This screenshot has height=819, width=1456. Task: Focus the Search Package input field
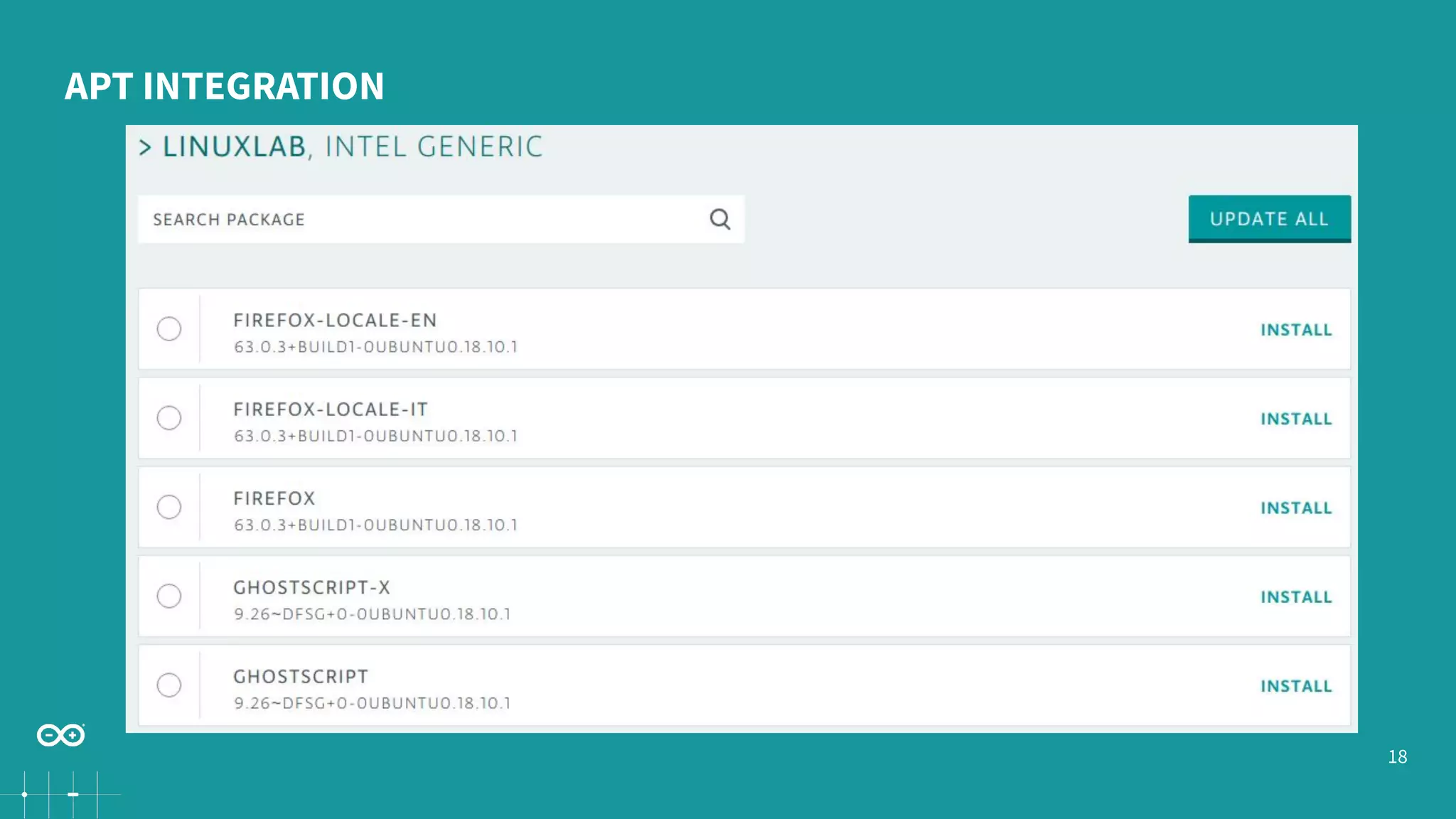419,219
